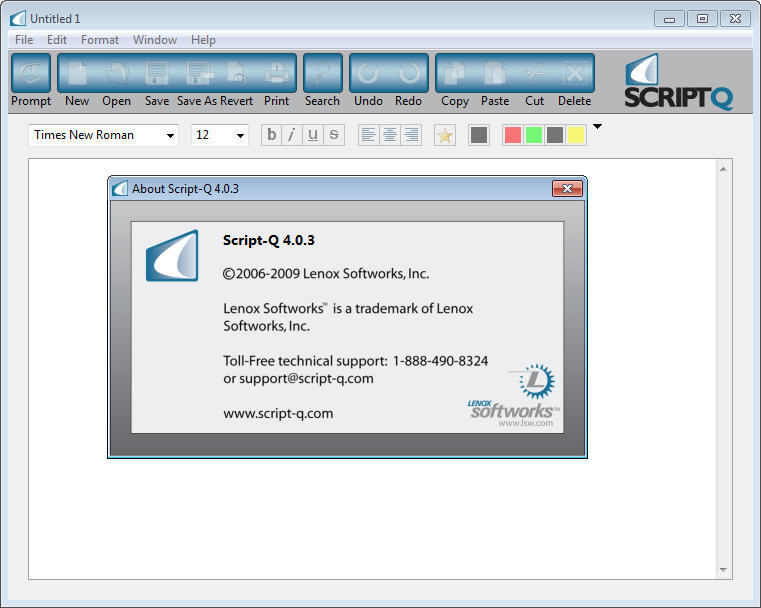Click the scrollbar down arrow

coord(723,570)
